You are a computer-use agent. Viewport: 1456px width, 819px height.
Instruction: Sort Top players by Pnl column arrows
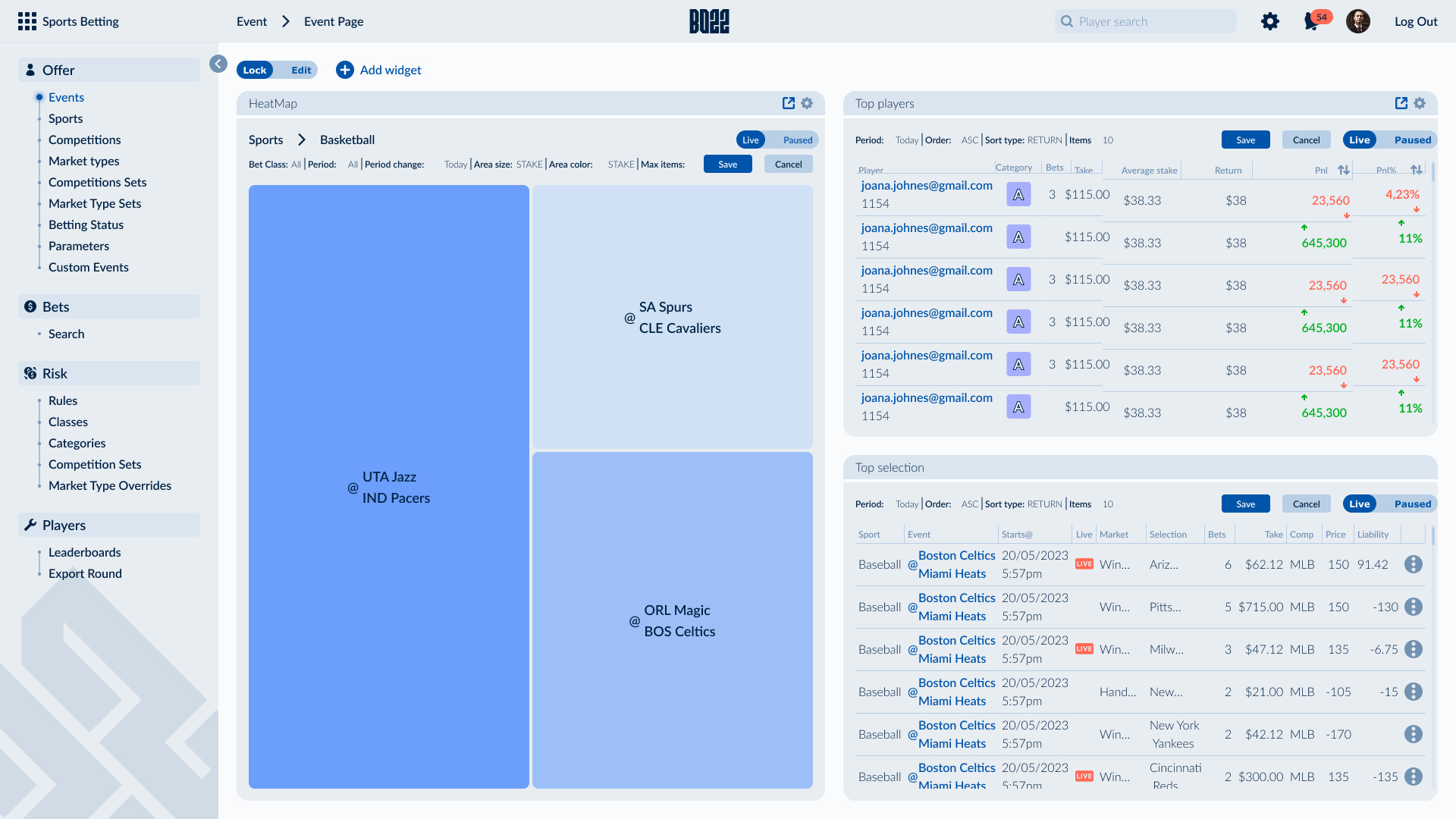point(1344,170)
